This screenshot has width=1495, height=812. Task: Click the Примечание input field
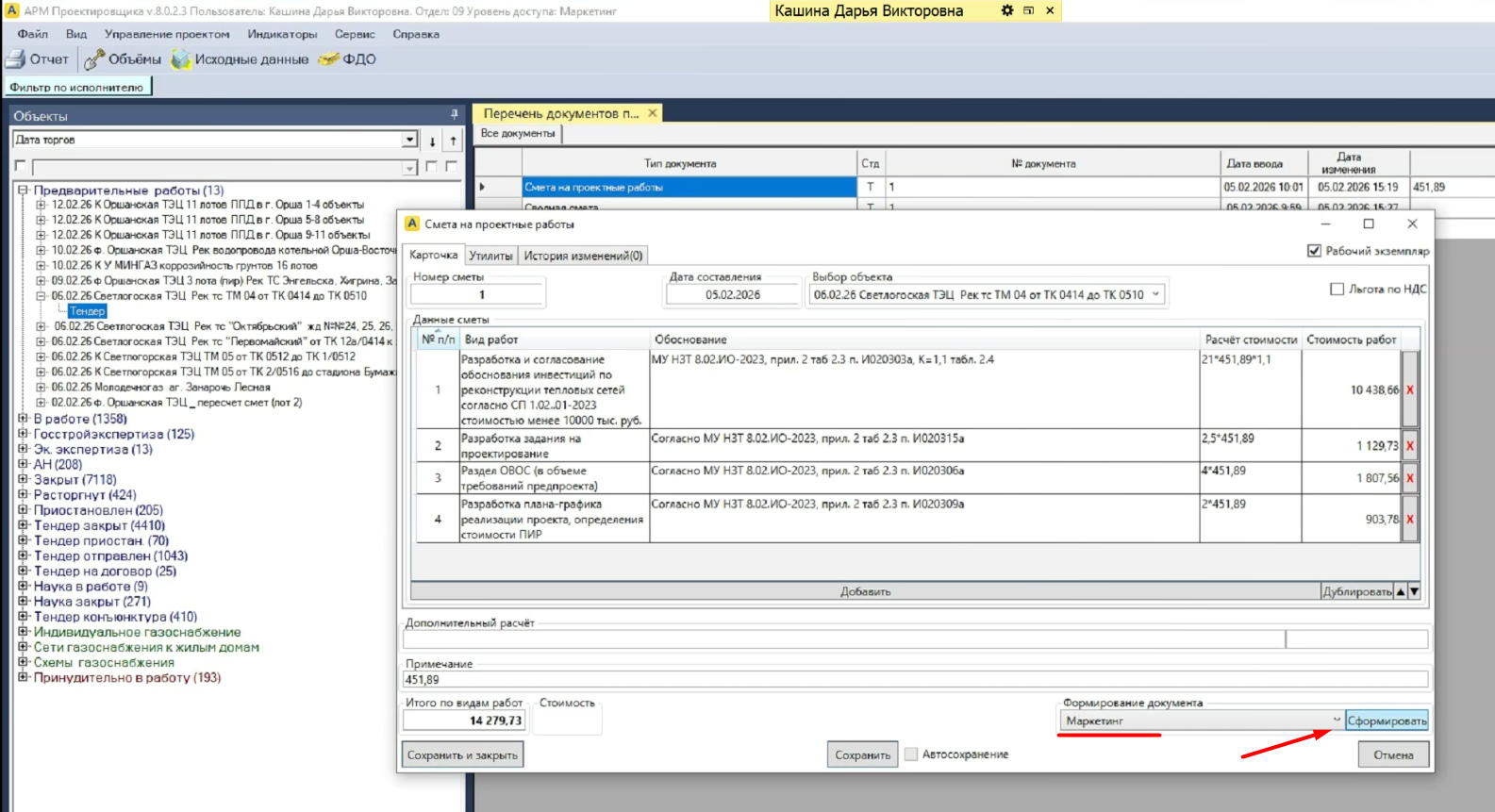(x=915, y=679)
